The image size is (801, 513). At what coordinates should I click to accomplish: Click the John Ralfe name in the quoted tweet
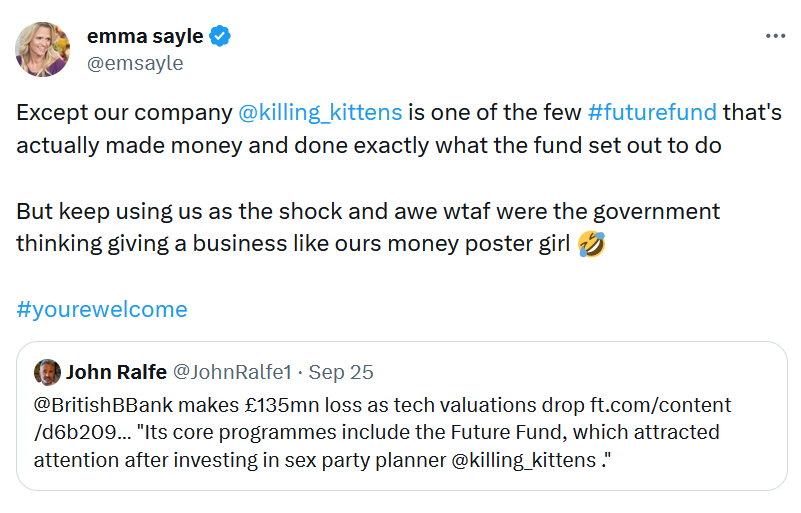point(115,373)
